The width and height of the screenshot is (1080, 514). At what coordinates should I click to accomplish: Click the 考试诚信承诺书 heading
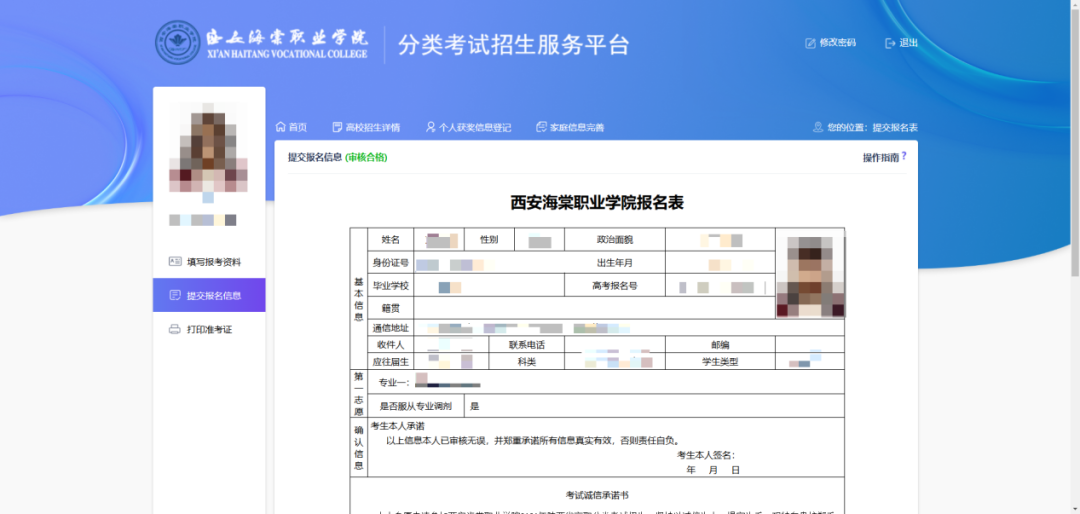pyautogui.click(x=596, y=495)
